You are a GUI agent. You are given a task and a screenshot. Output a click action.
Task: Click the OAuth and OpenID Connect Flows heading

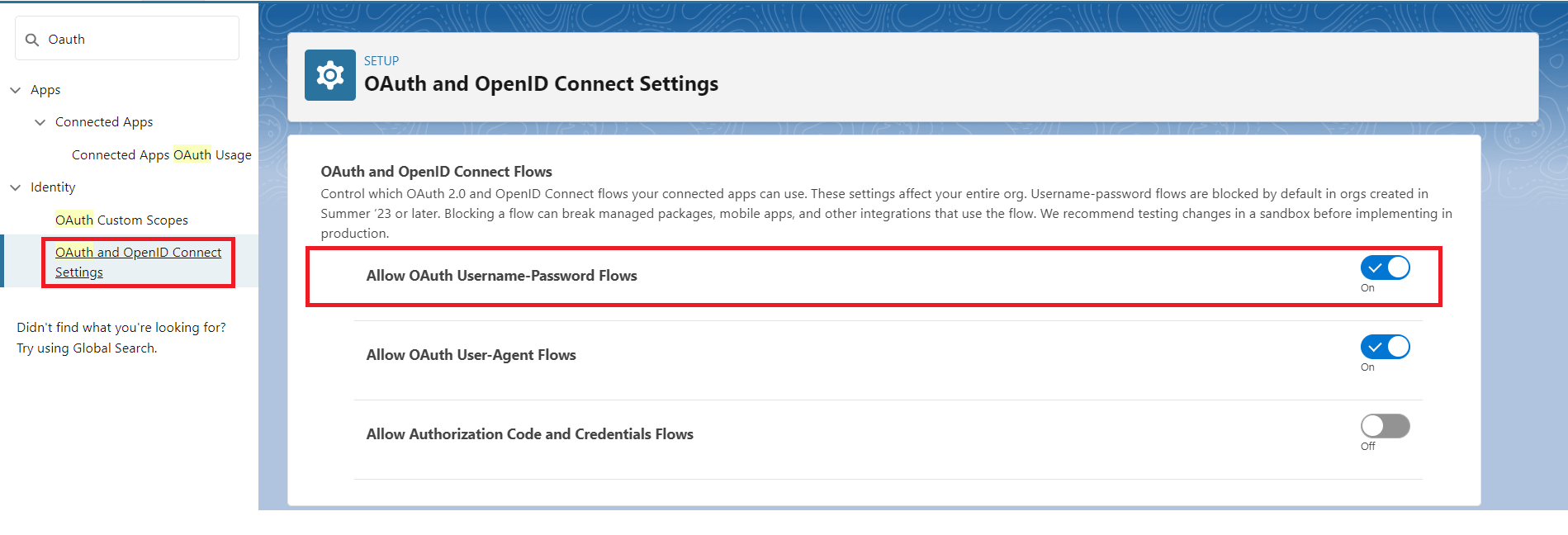click(436, 172)
